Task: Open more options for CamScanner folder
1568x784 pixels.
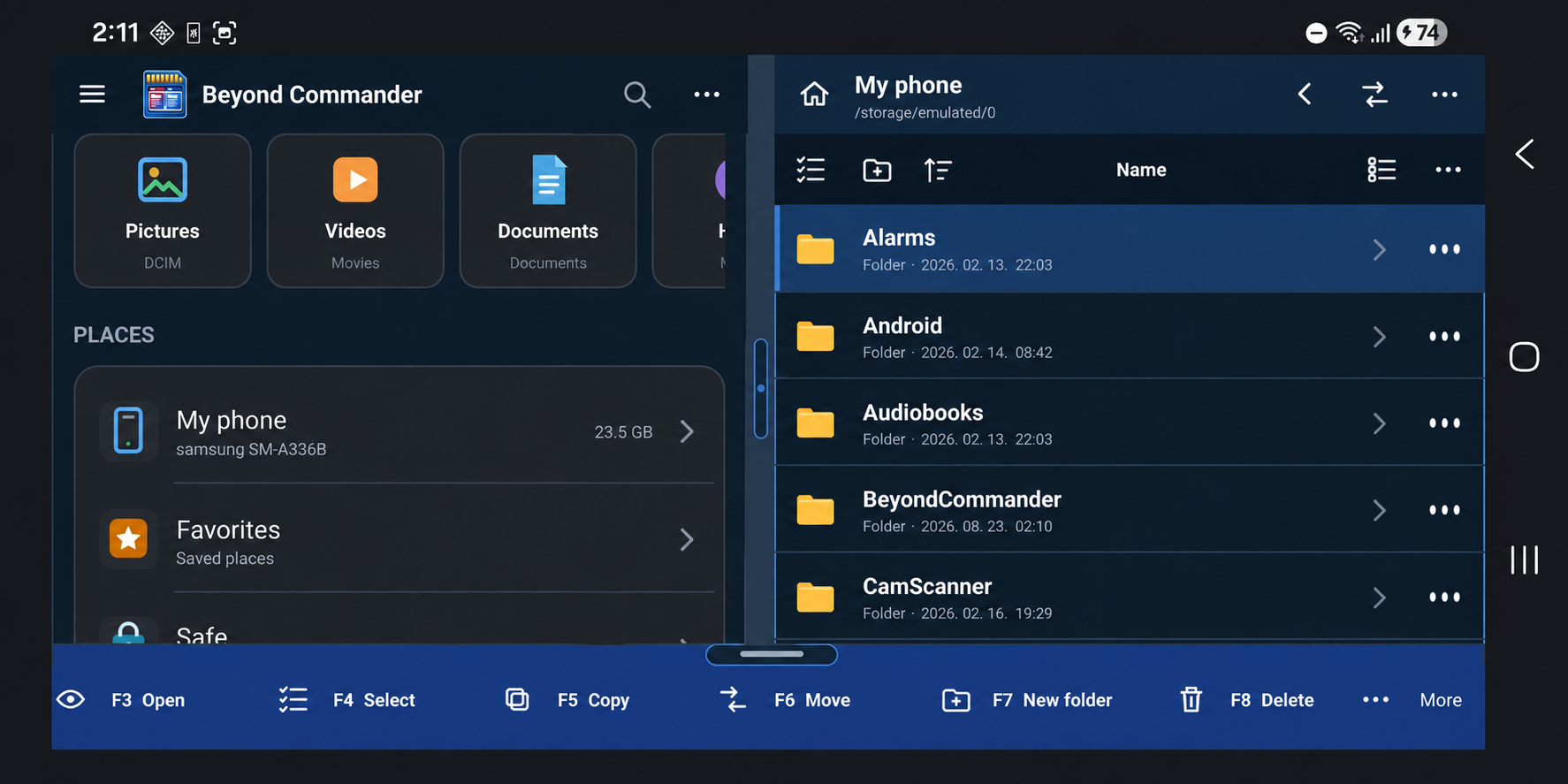Action: (1444, 598)
